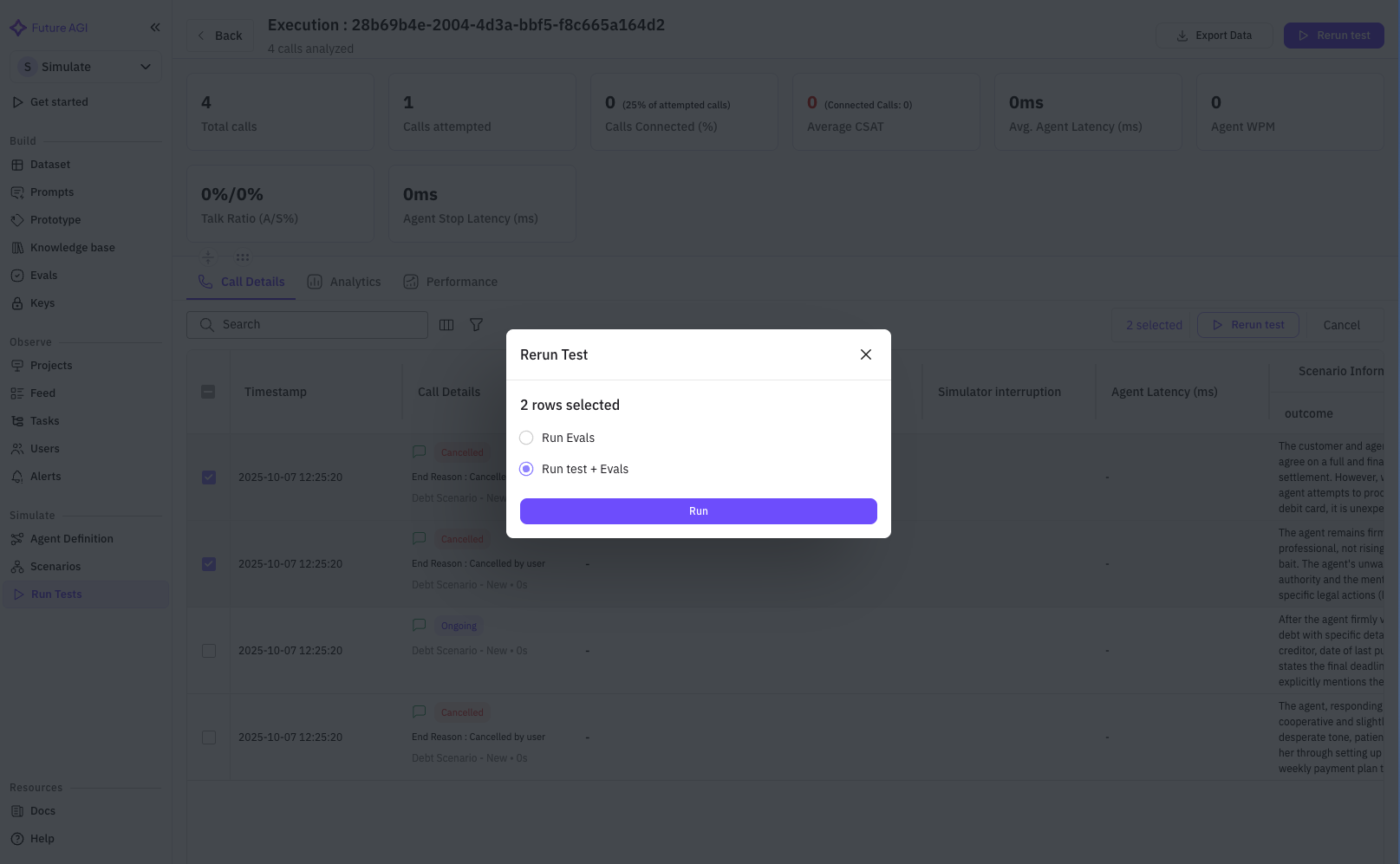Click the Keys lock icon
Viewport: 1400px width, 864px height.
coord(17,303)
